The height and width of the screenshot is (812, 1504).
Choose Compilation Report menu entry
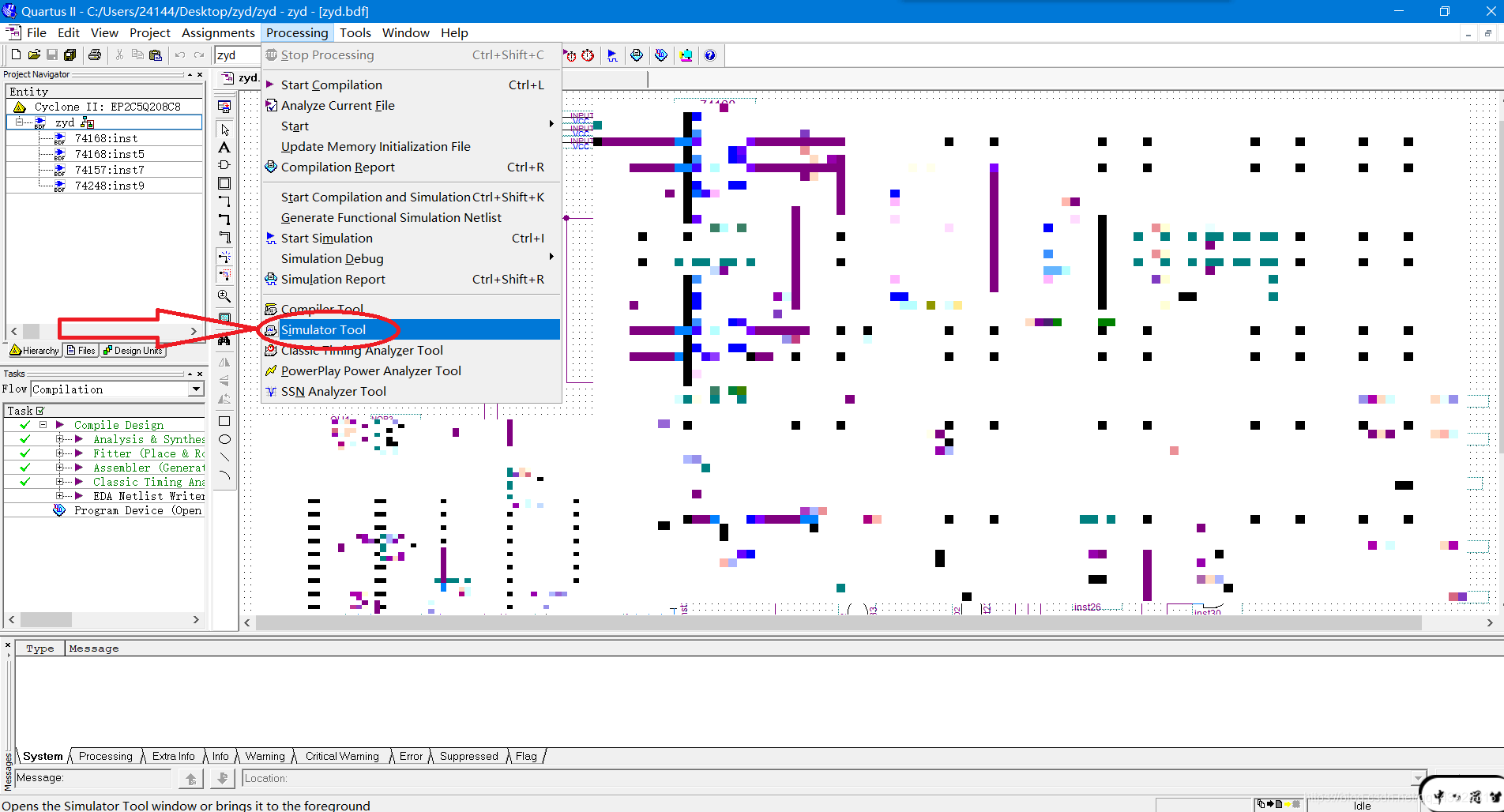[x=412, y=167]
